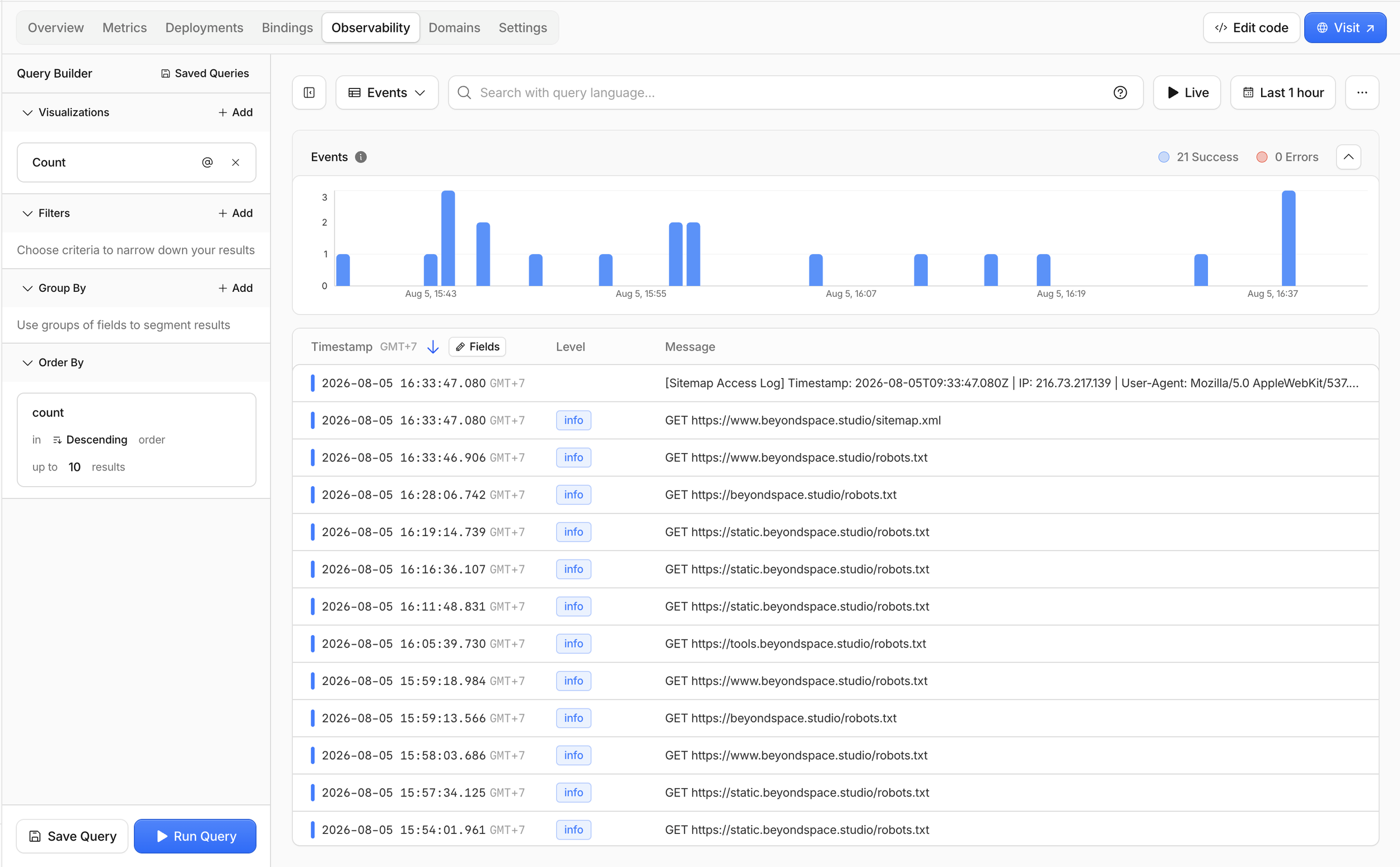Collapse the Visualizations section
Screen dimensions: 1400x867
point(27,113)
